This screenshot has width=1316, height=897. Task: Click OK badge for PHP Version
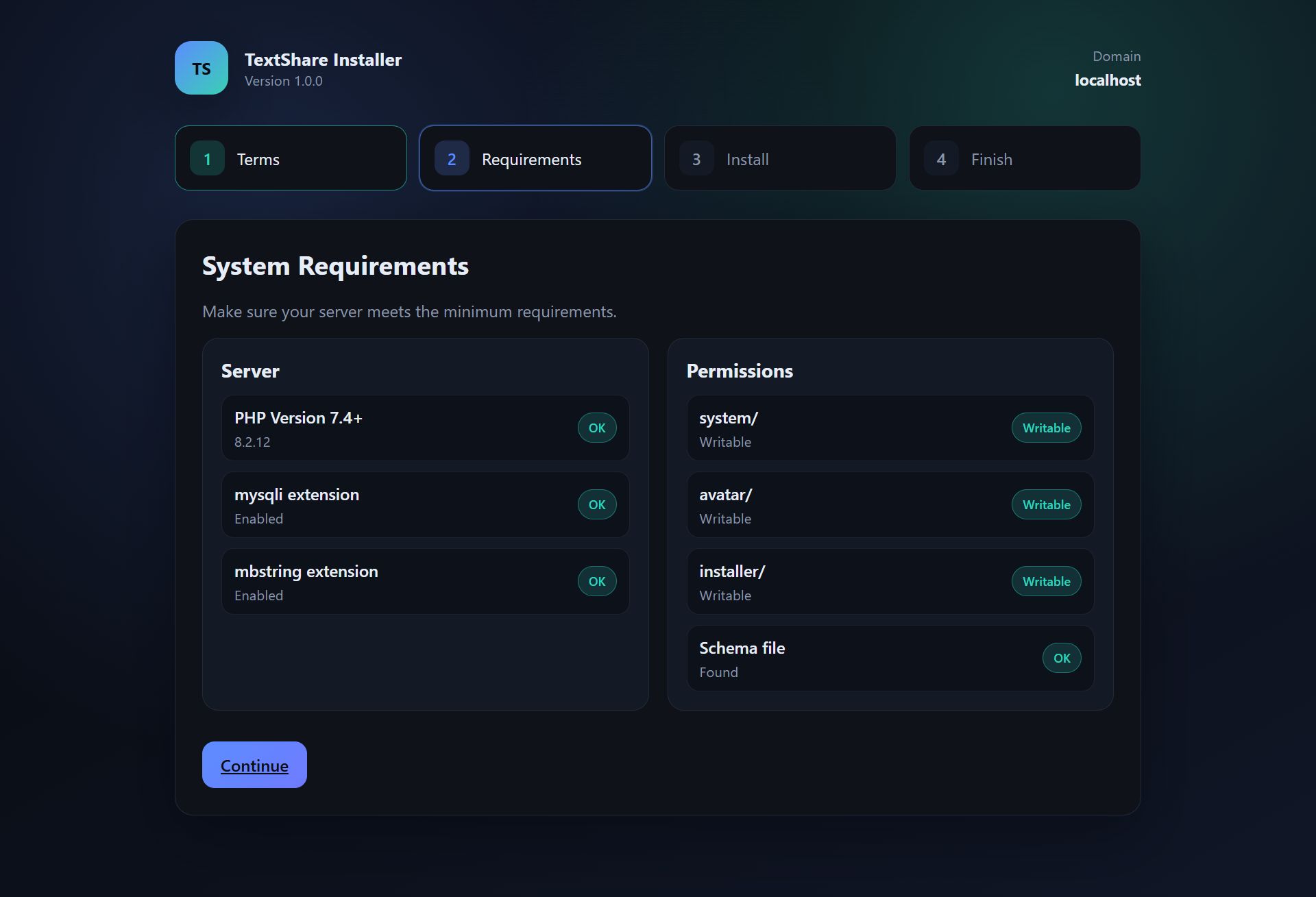[x=596, y=428]
